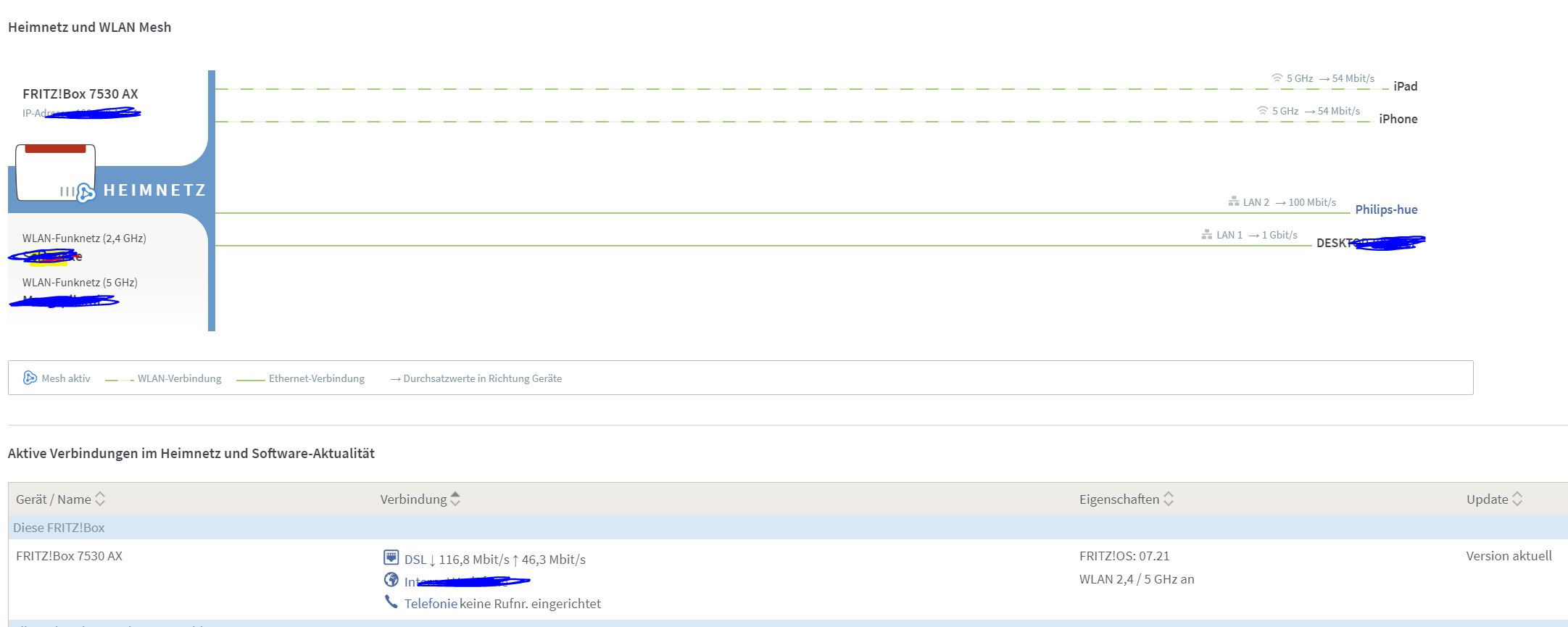Click the Mesh aktiv legend icon

[30, 378]
